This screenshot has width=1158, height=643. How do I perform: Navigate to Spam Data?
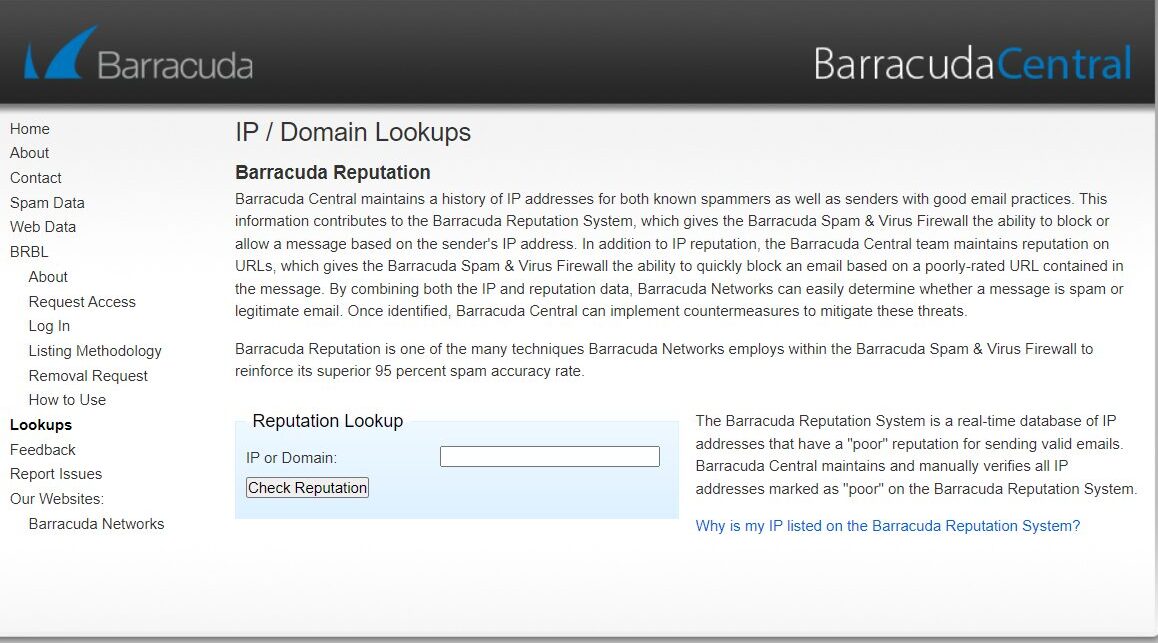tap(47, 203)
